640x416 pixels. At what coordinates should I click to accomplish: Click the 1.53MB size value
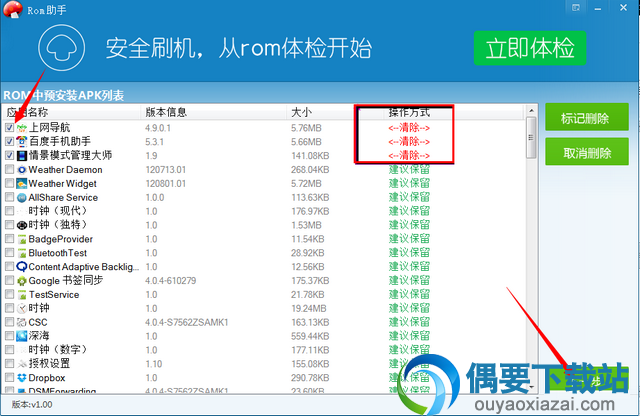pyautogui.click(x=307, y=225)
